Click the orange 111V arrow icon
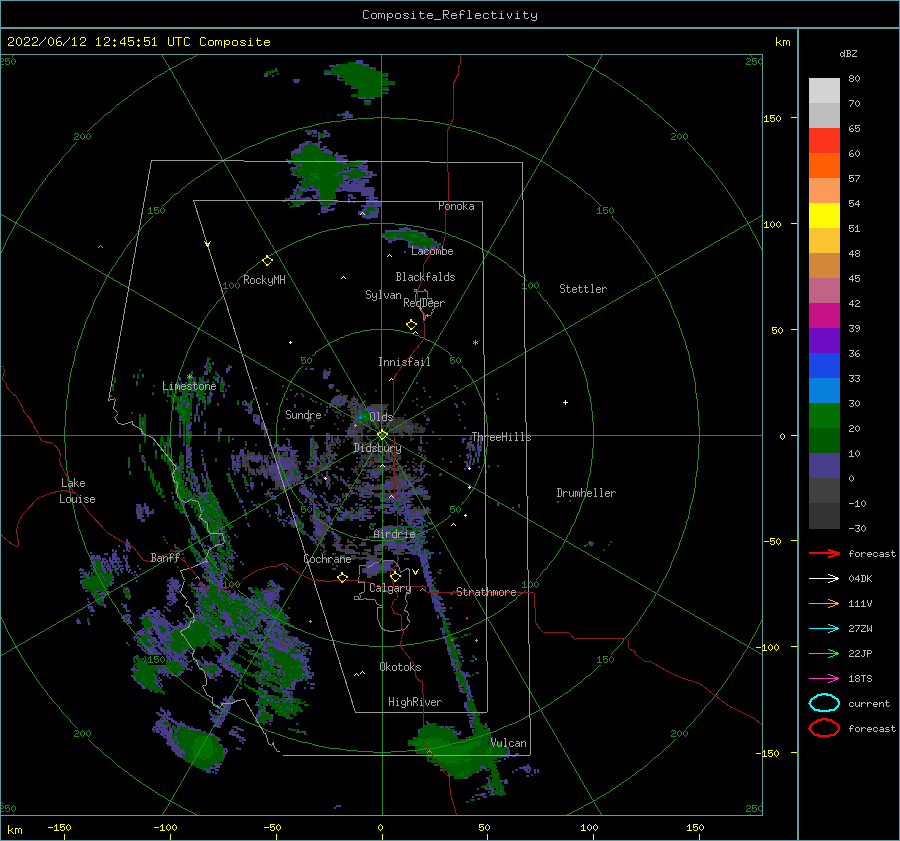 [824, 603]
